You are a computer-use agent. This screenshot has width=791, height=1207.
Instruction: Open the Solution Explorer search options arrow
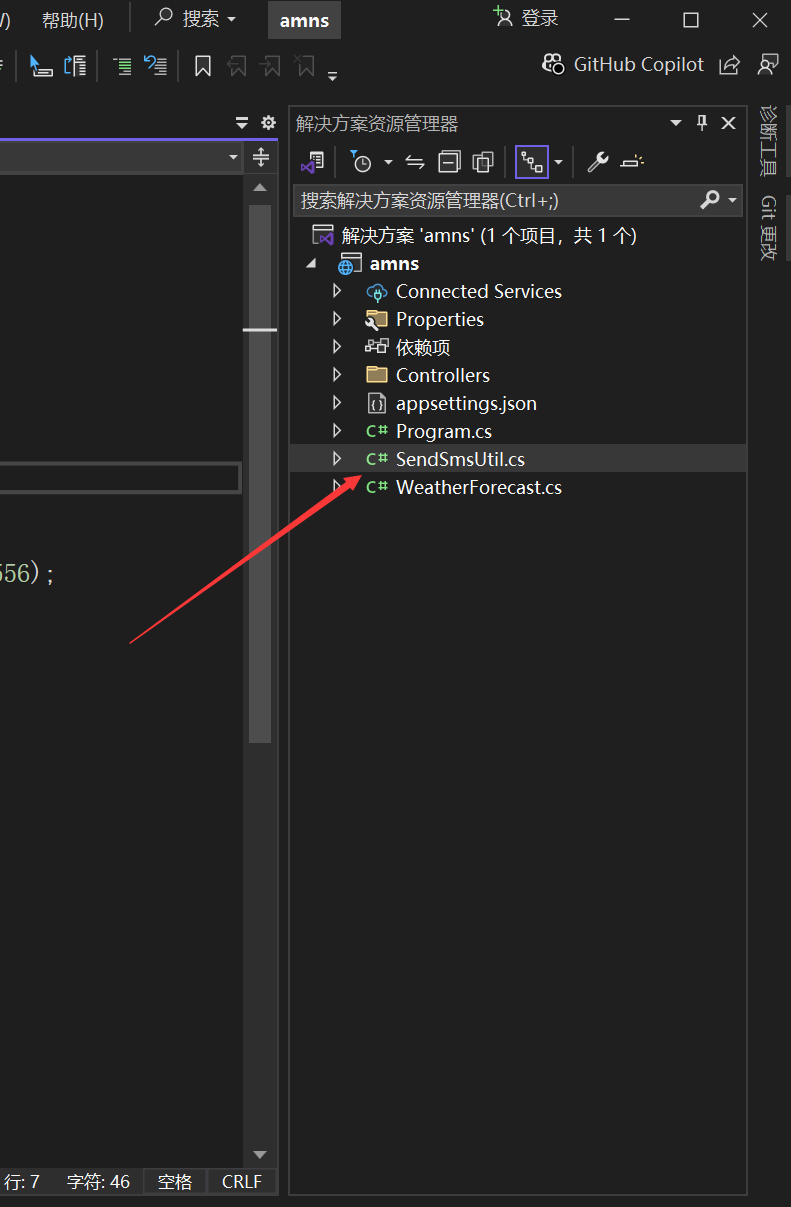pyautogui.click(x=732, y=200)
